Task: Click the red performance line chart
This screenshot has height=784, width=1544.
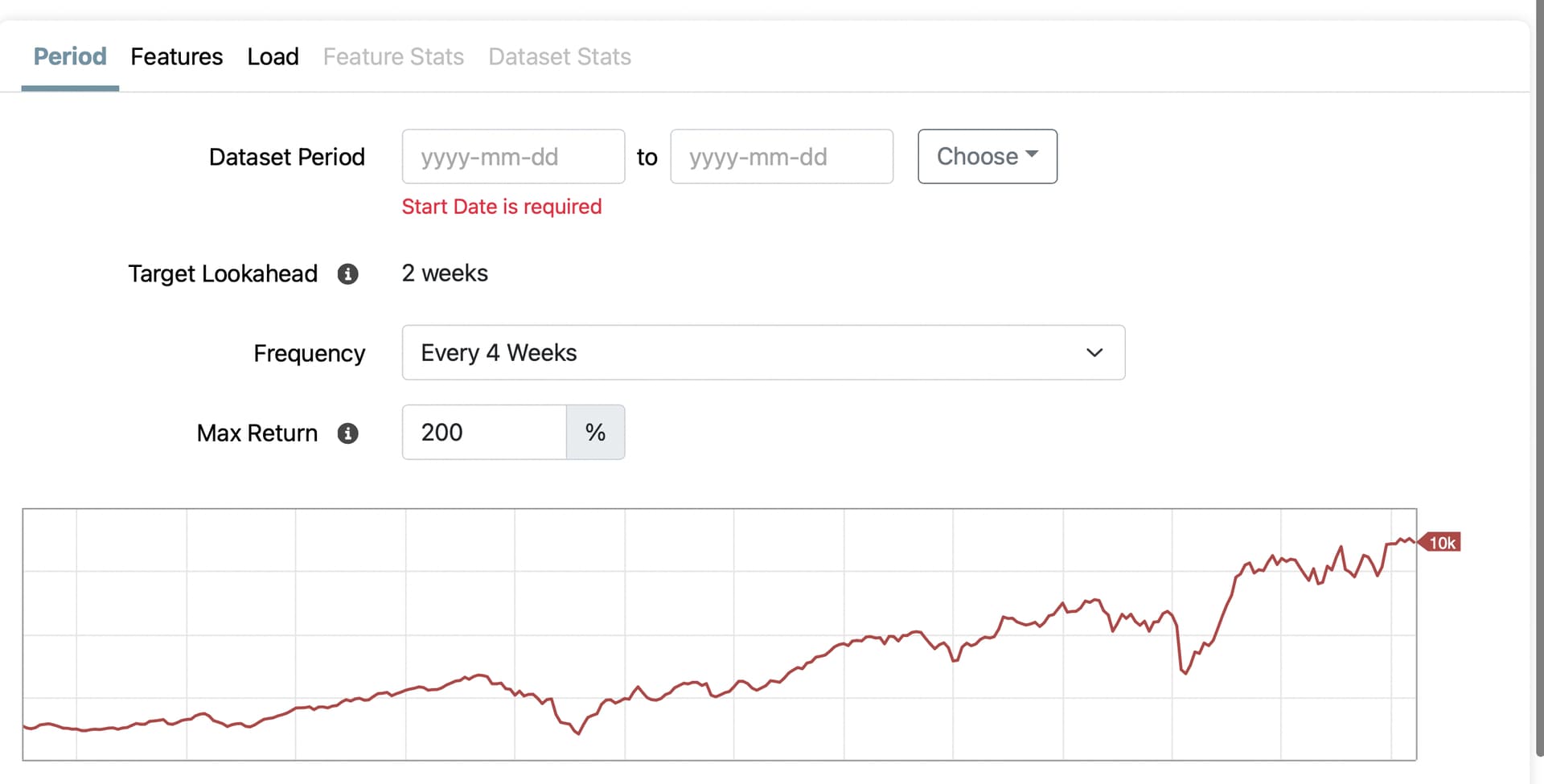Action: point(719,634)
